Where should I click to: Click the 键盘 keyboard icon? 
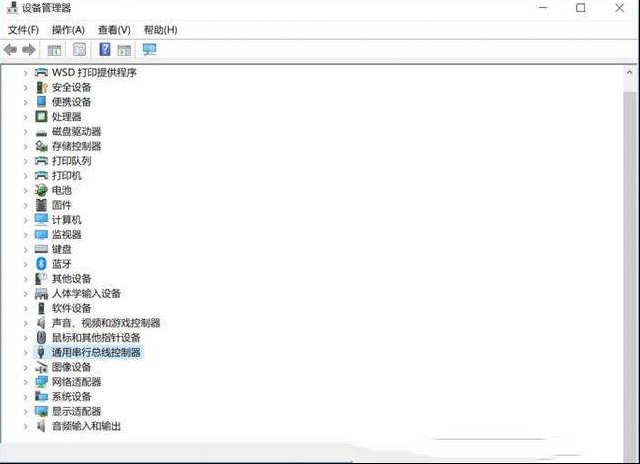[41, 249]
